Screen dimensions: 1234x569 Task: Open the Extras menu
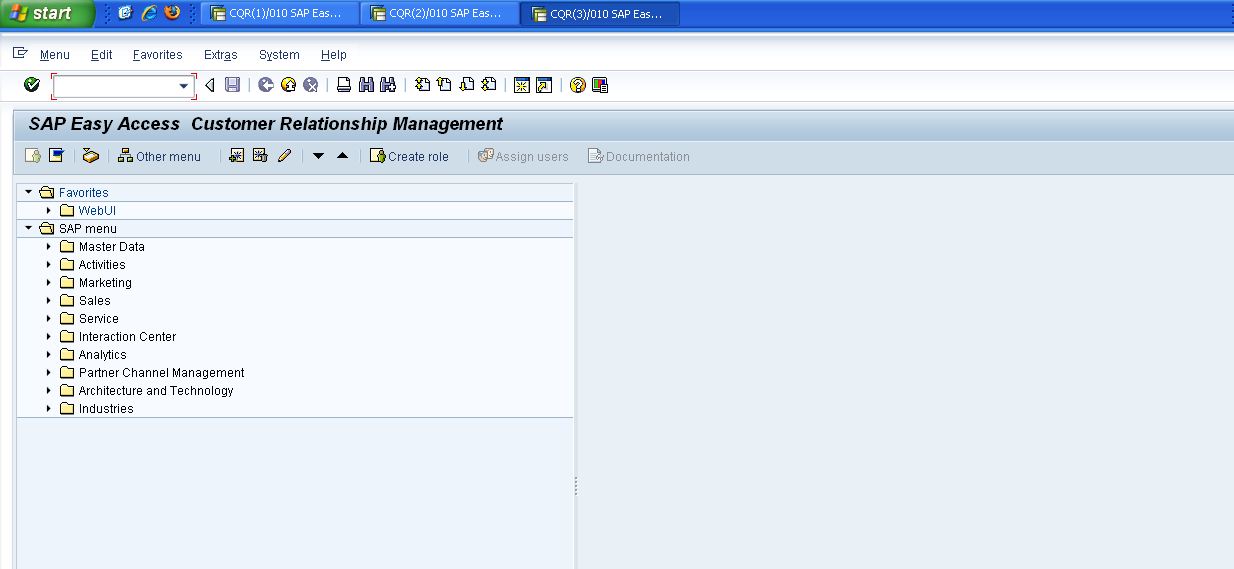[221, 55]
